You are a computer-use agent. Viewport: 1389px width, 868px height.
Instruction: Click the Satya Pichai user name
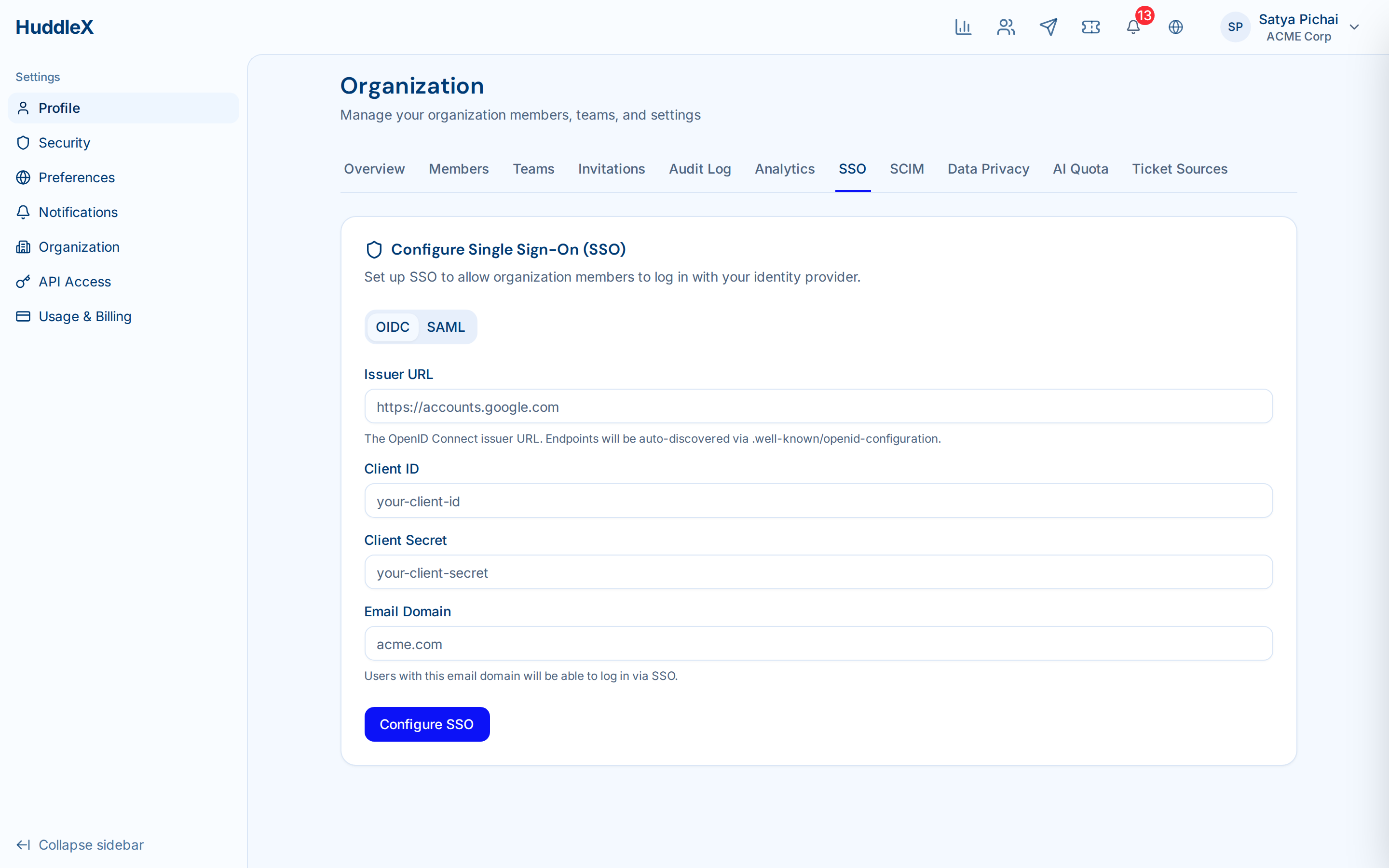pyautogui.click(x=1298, y=19)
